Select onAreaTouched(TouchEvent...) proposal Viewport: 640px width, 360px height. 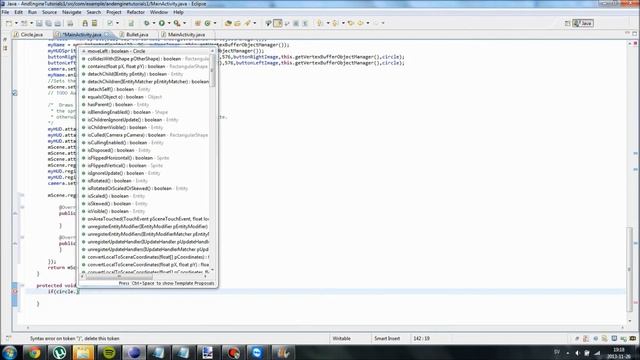click(x=144, y=219)
